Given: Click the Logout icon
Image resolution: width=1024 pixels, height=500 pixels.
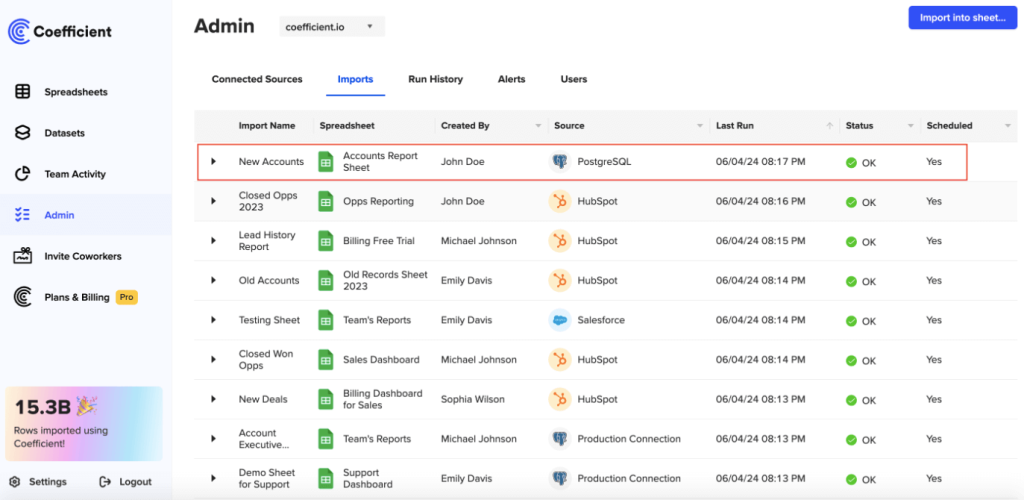Looking at the screenshot, I should [104, 482].
